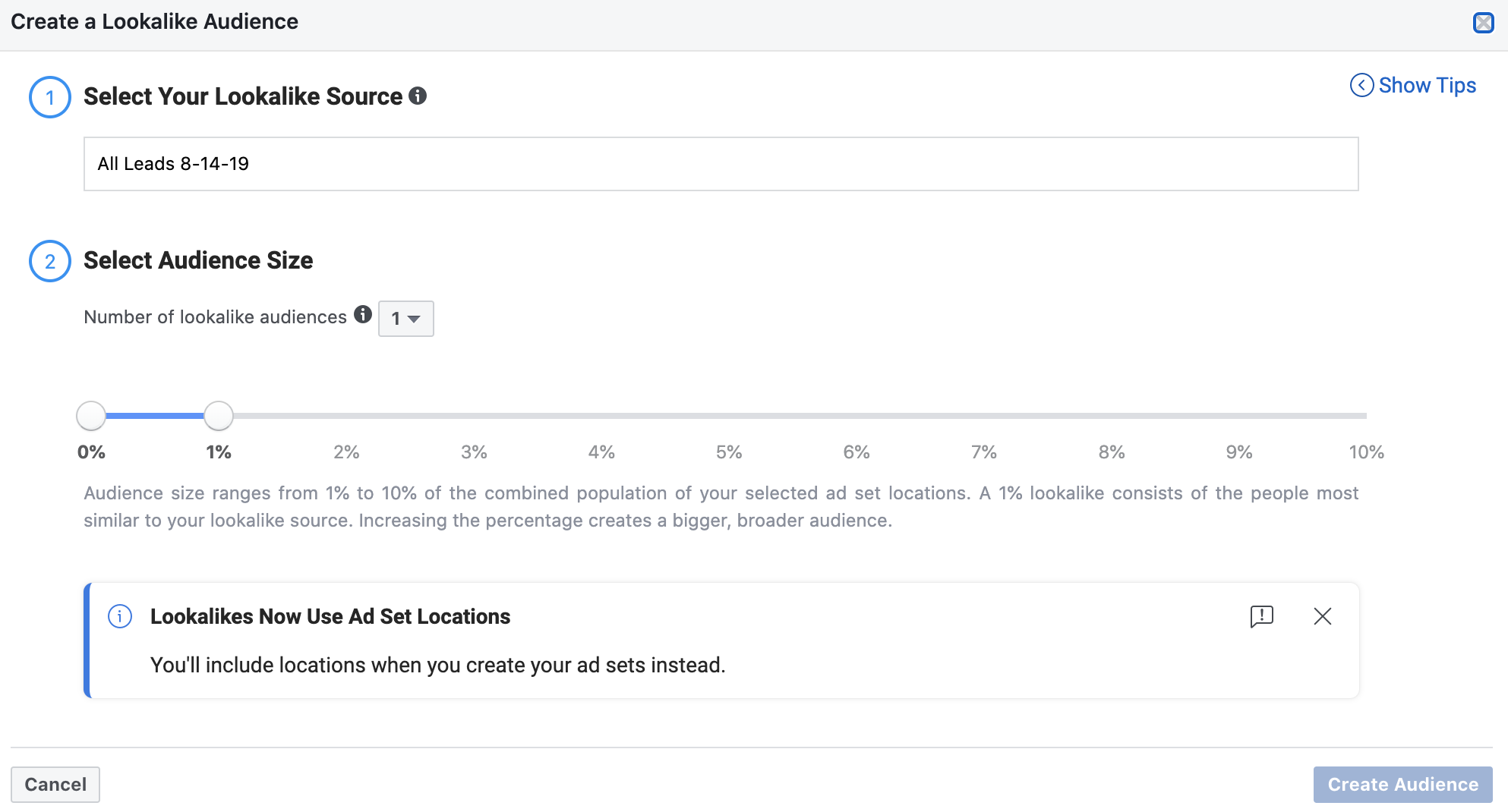Click the Cancel button

click(x=55, y=784)
